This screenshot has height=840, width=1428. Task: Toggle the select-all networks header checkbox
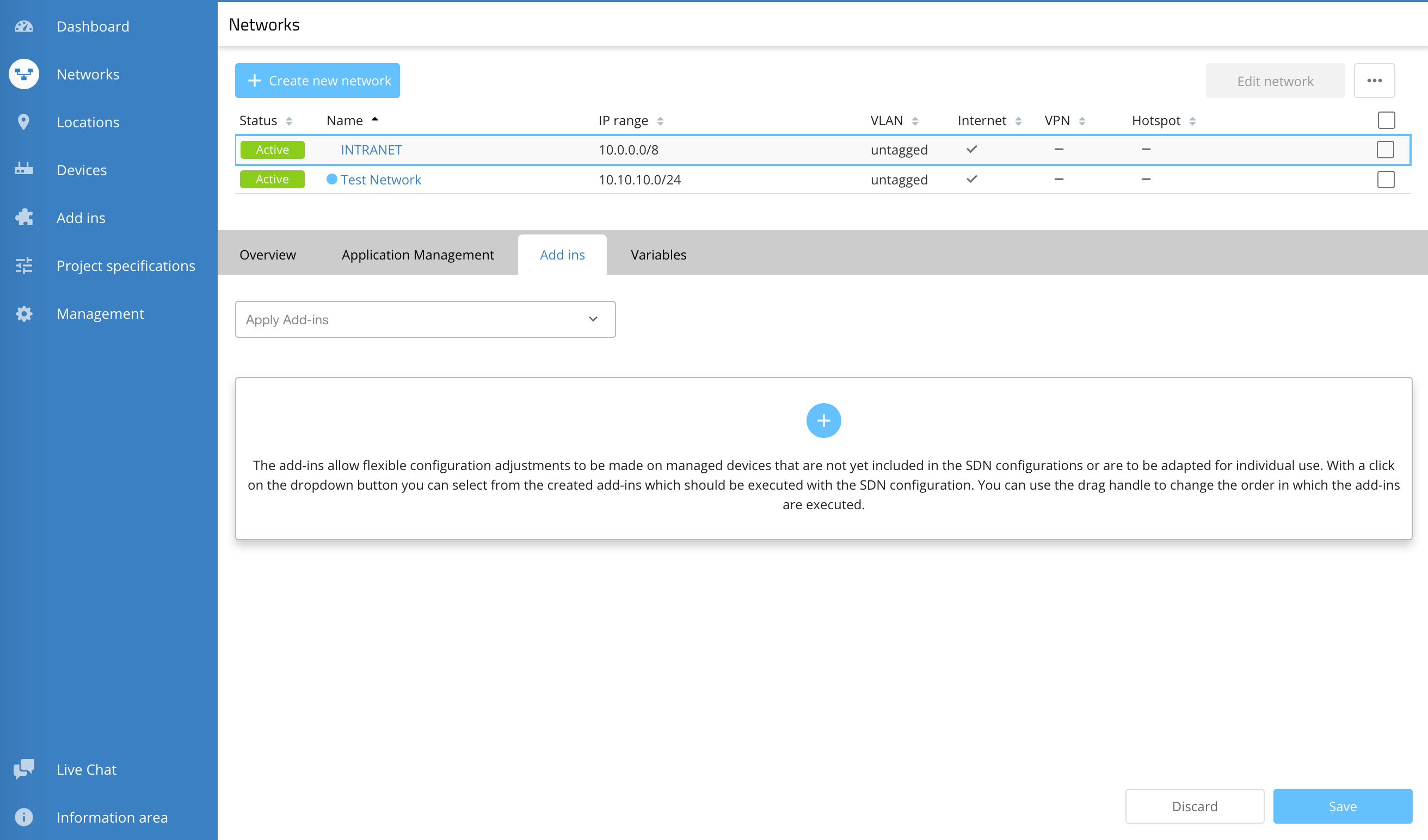pyautogui.click(x=1386, y=120)
